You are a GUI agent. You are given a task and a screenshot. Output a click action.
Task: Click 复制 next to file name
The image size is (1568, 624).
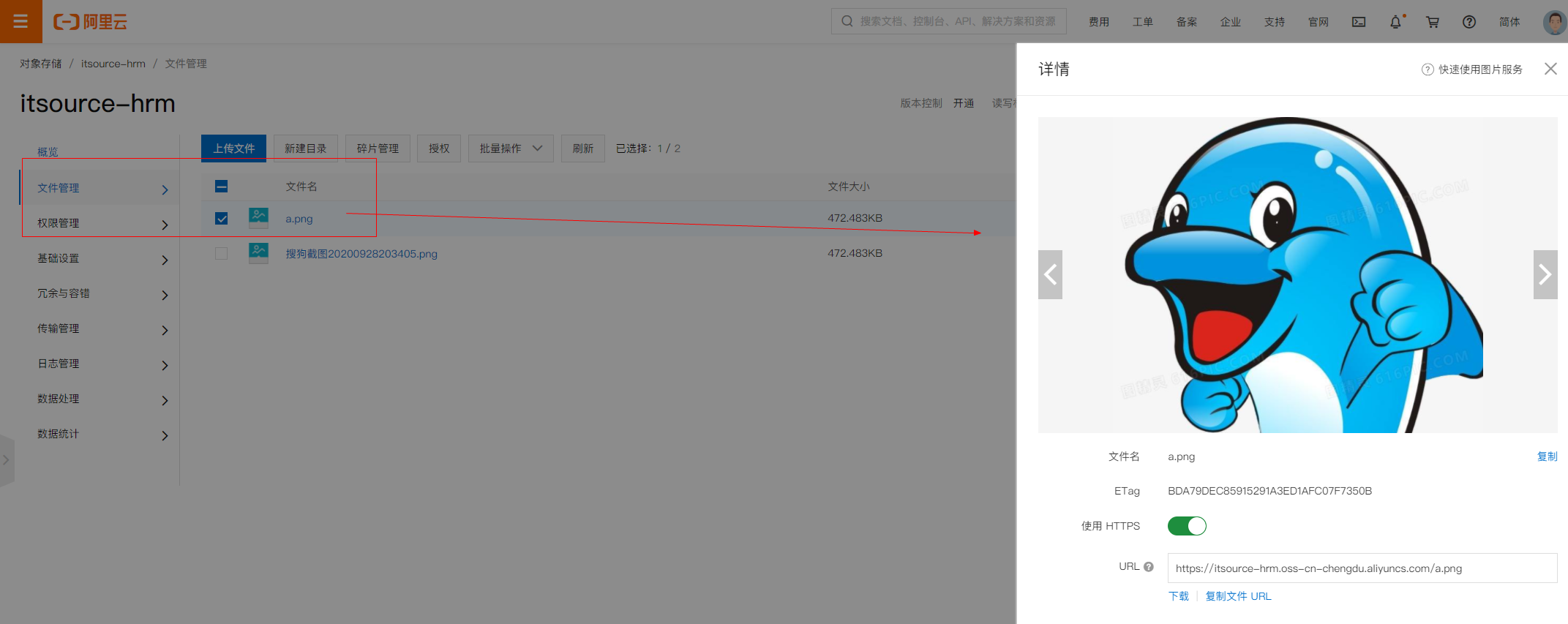coord(1547,456)
